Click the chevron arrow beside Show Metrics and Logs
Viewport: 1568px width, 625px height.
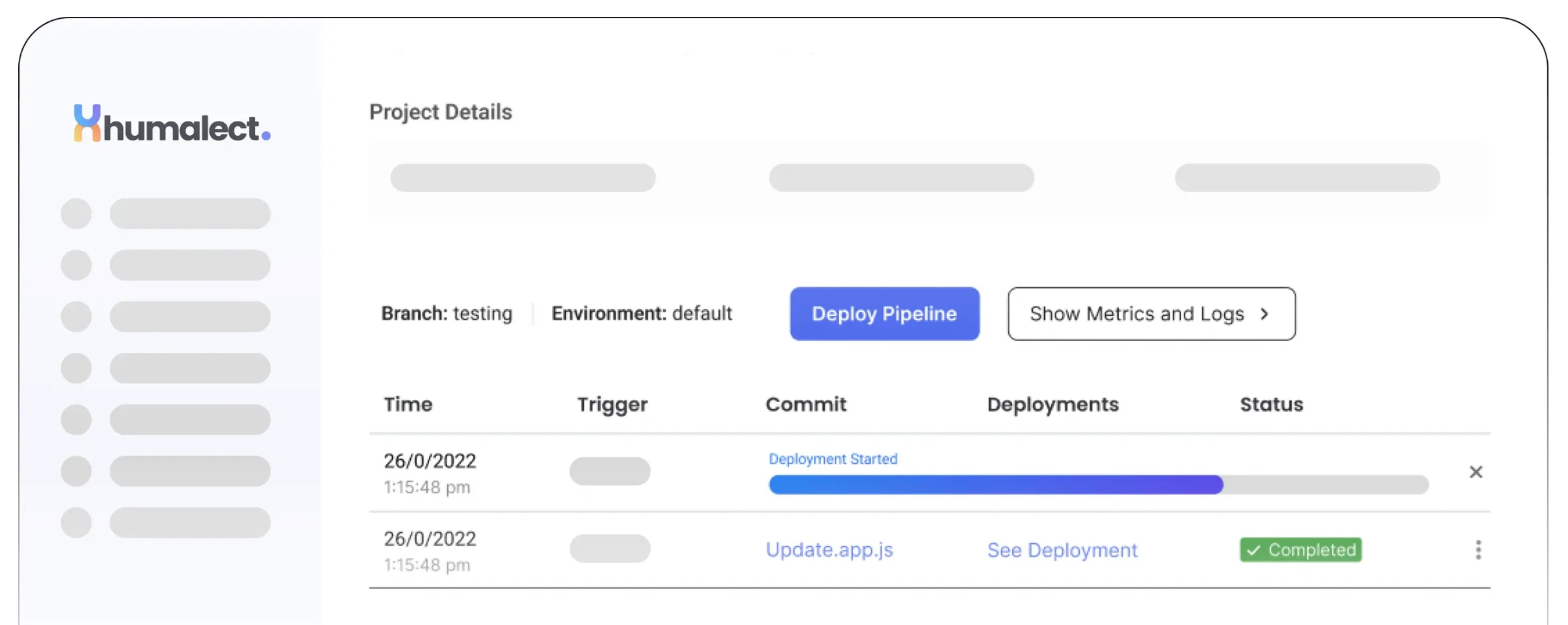click(x=1264, y=314)
